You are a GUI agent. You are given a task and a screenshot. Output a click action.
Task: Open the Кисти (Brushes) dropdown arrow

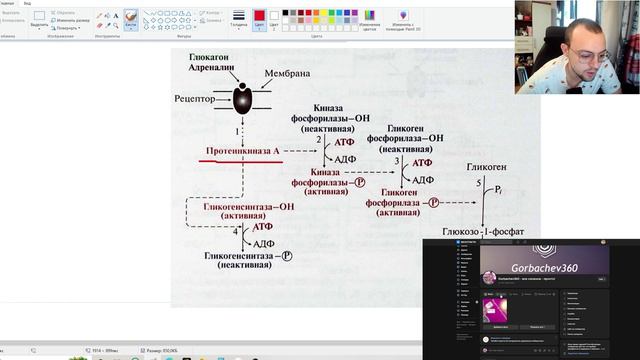(131, 29)
